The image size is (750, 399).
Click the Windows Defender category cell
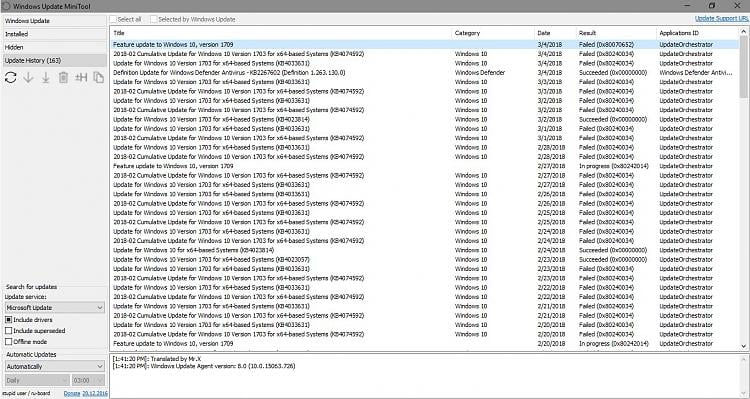click(x=480, y=73)
